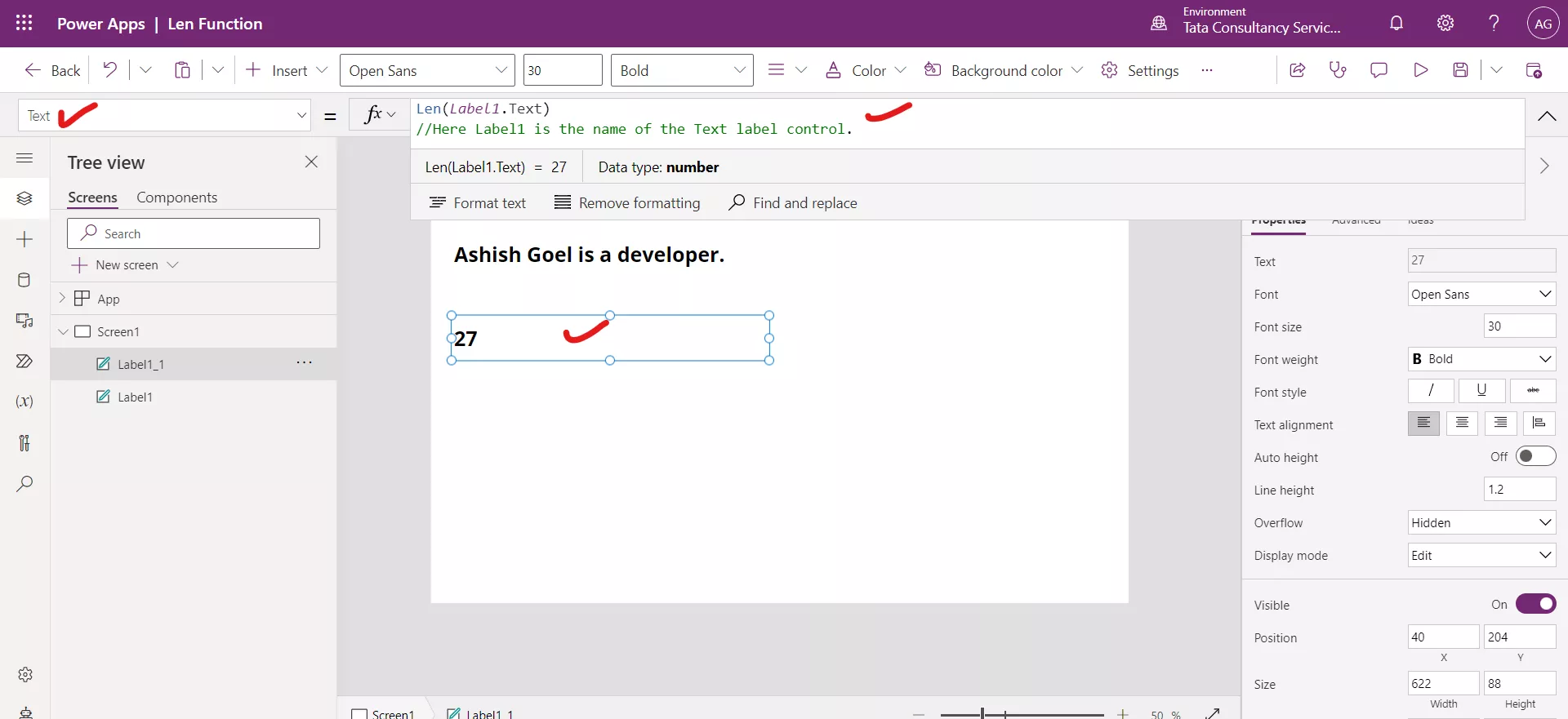
Task: Set text alignment to left
Action: [x=1423, y=423]
